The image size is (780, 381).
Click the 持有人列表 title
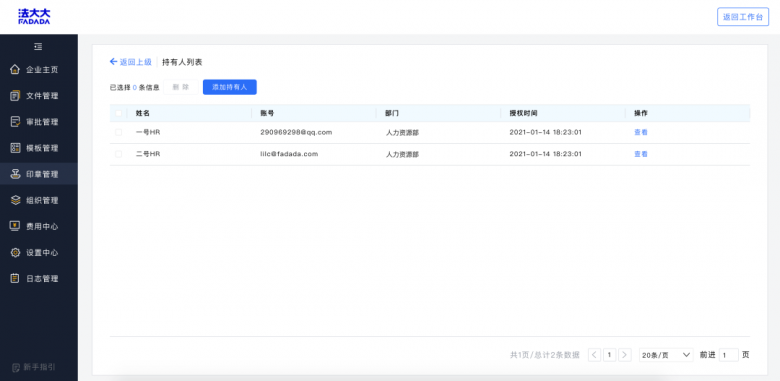[x=182, y=62]
